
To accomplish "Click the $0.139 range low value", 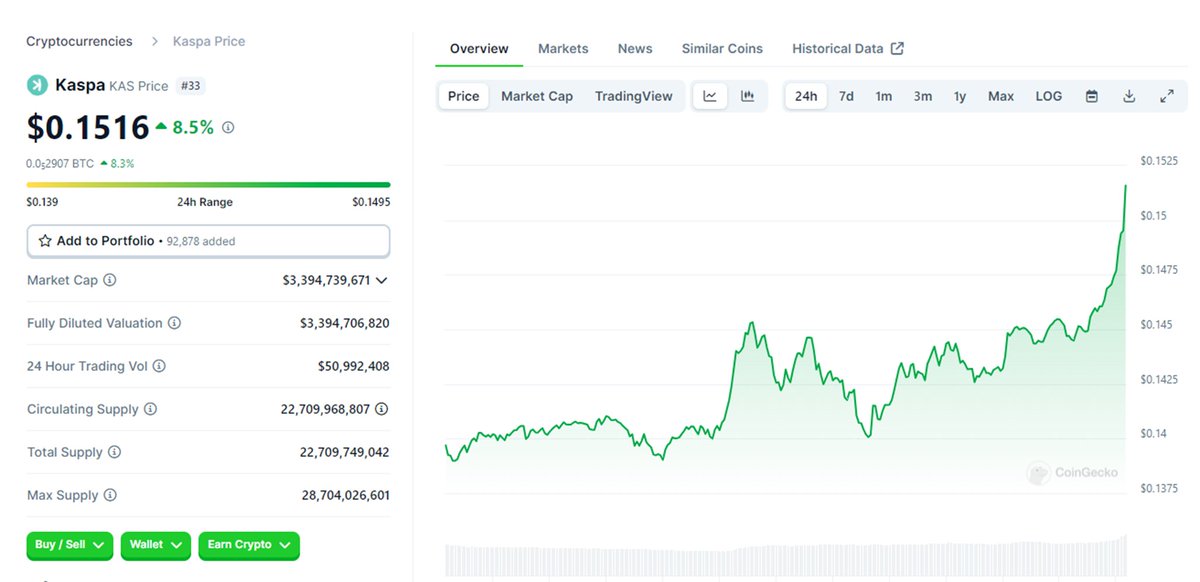I will coord(42,202).
